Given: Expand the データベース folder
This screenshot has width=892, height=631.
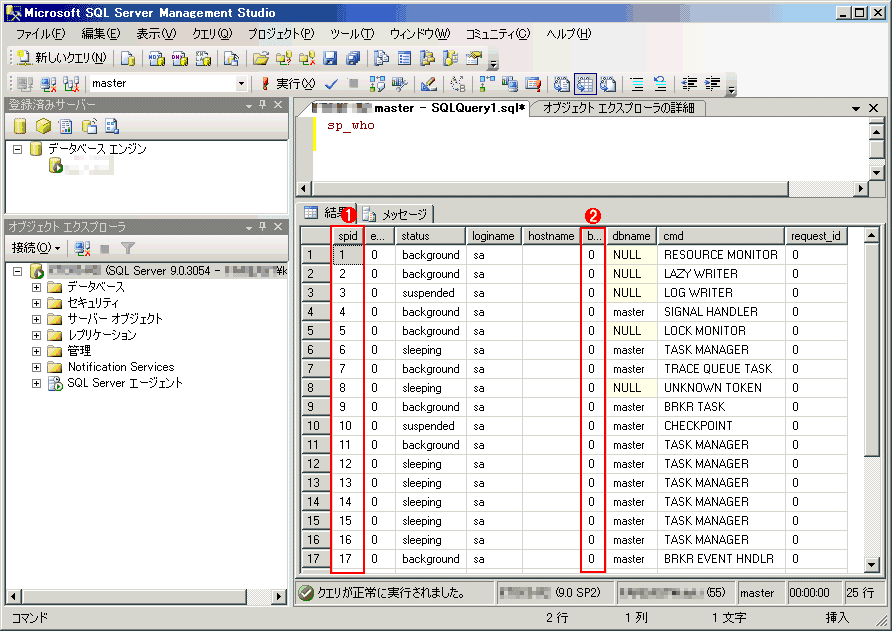Looking at the screenshot, I should tap(36, 287).
